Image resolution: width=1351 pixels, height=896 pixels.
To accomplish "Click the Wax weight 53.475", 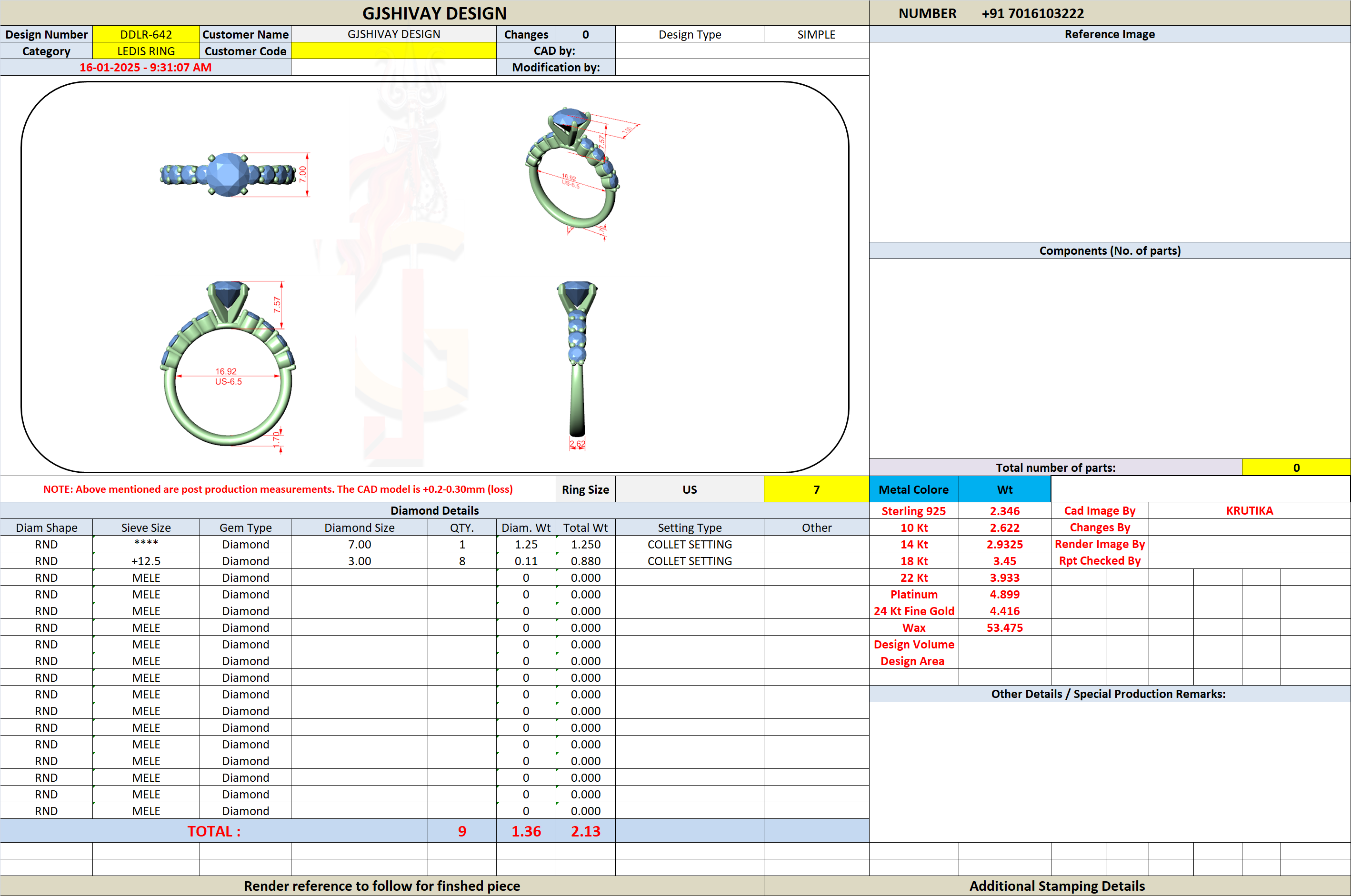I will [1004, 627].
